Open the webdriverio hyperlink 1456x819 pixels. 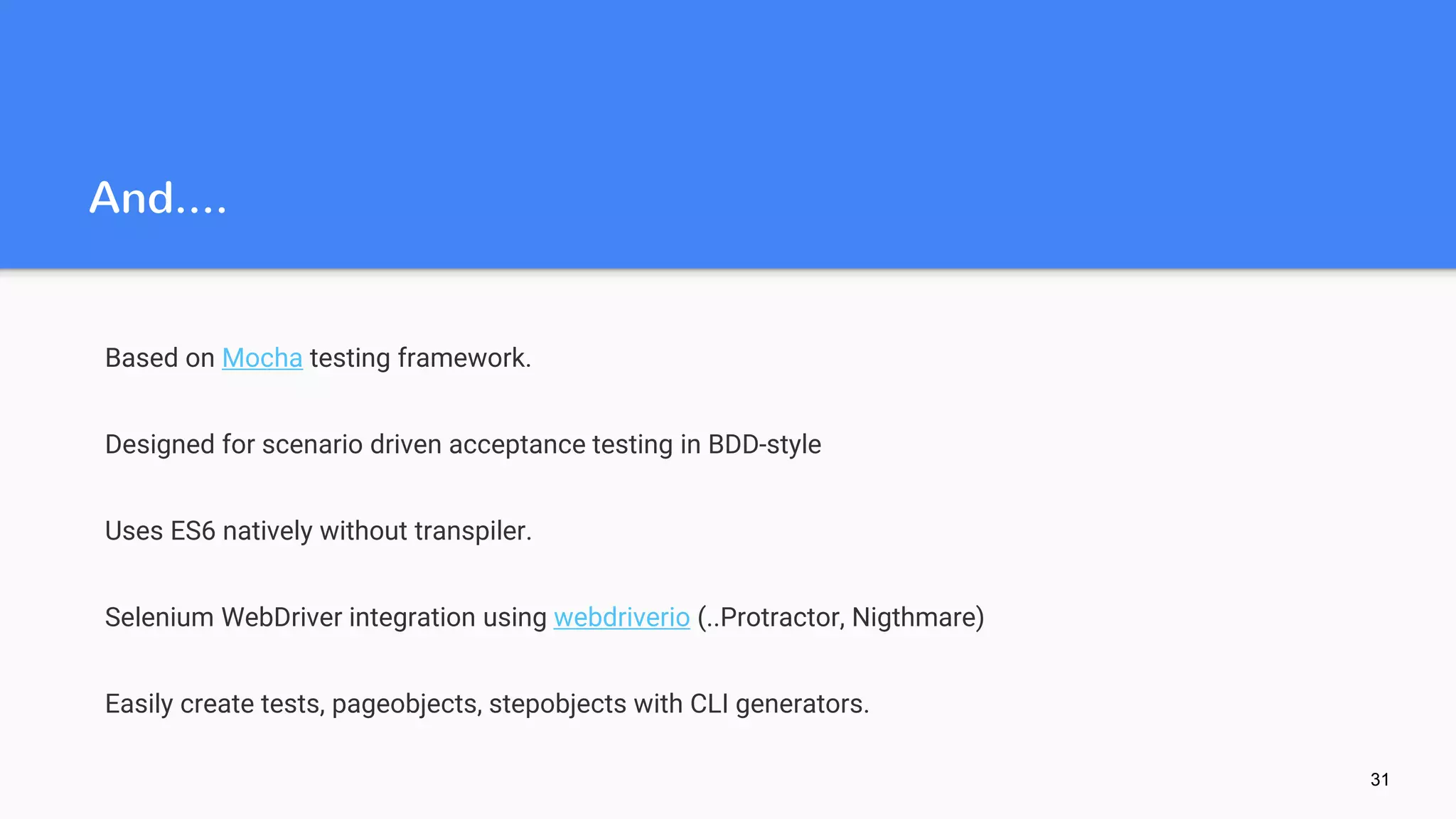621,617
